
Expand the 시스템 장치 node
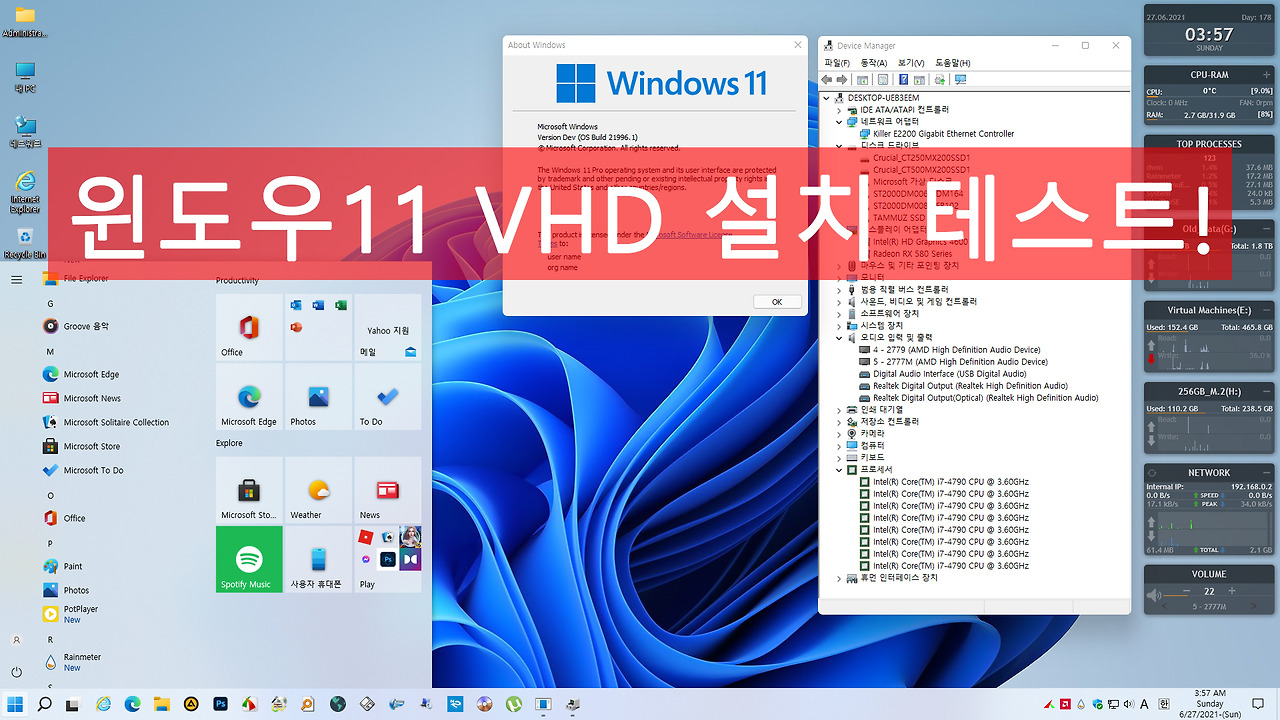click(840, 326)
